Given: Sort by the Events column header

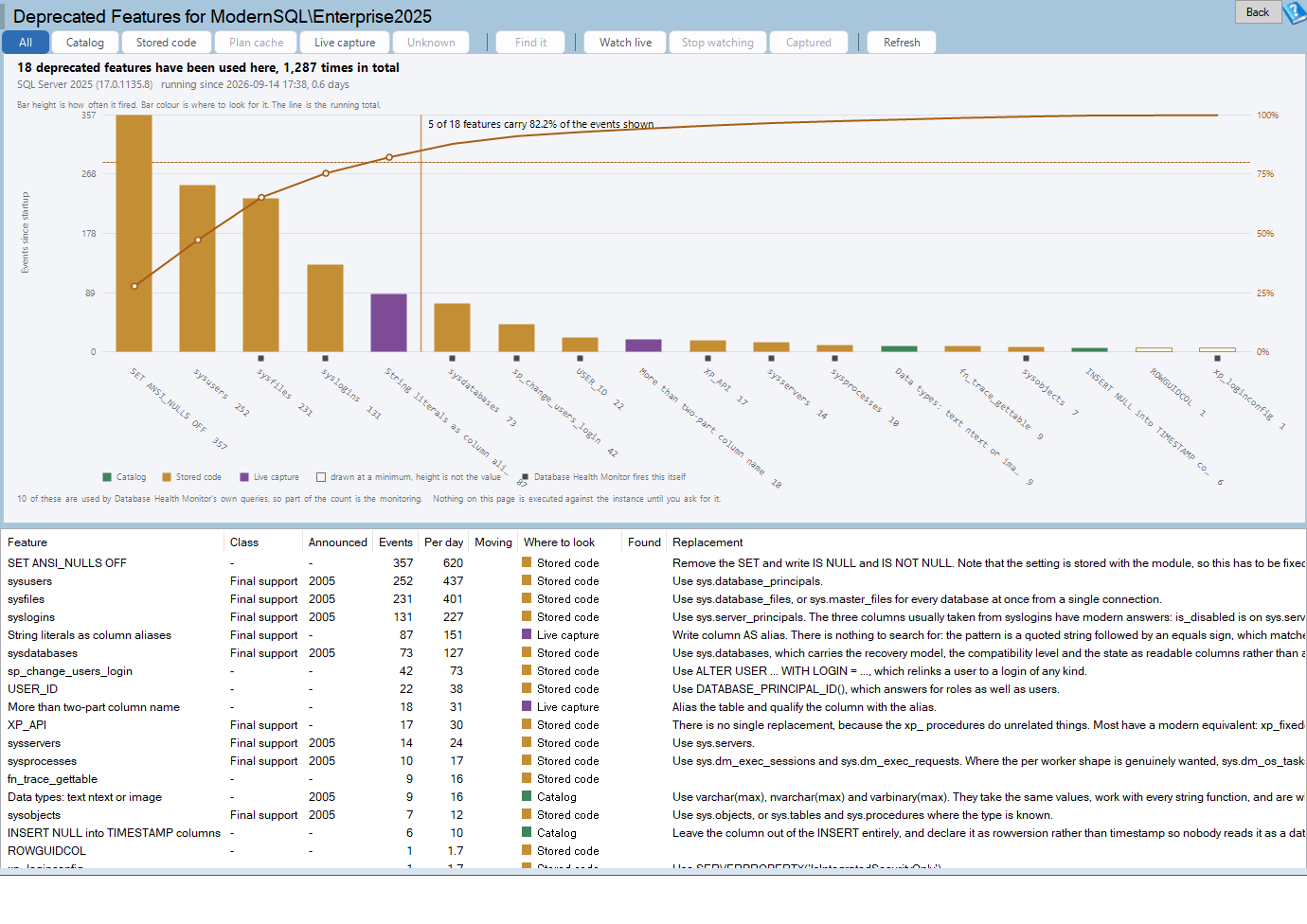Looking at the screenshot, I should [396, 542].
